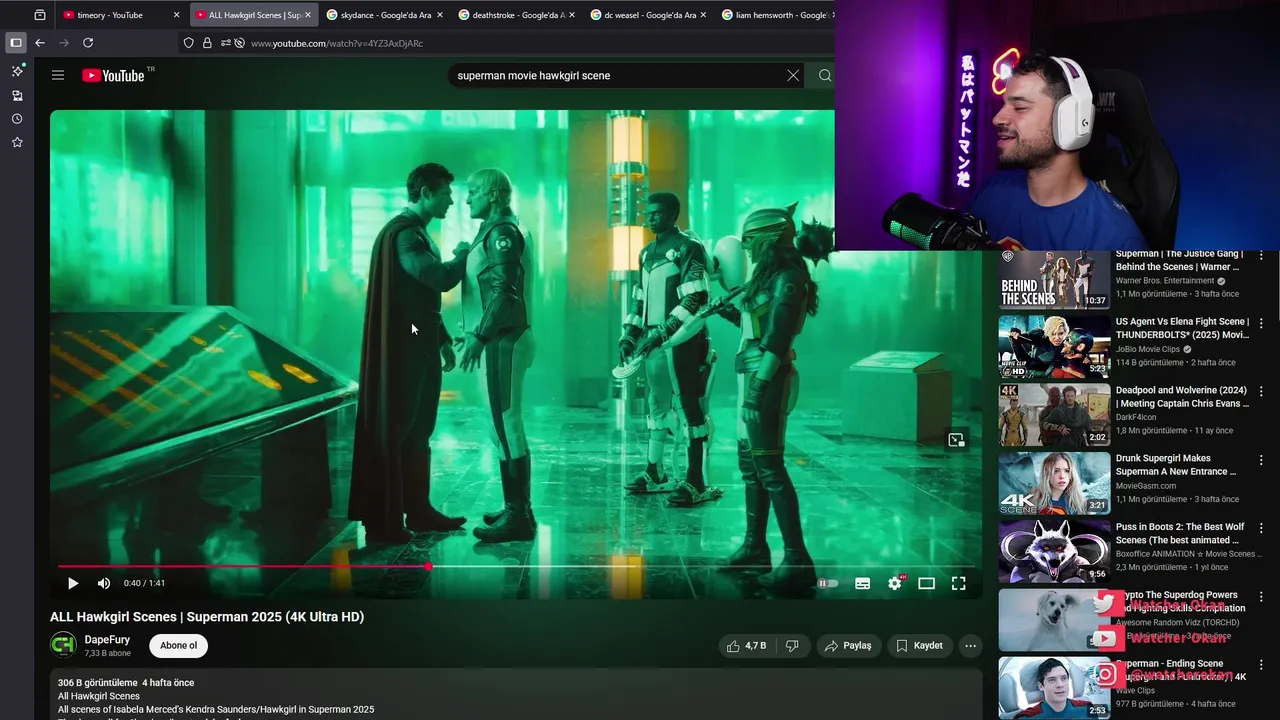Dislike the video
Image resolution: width=1280 pixels, height=720 pixels.
(x=792, y=646)
